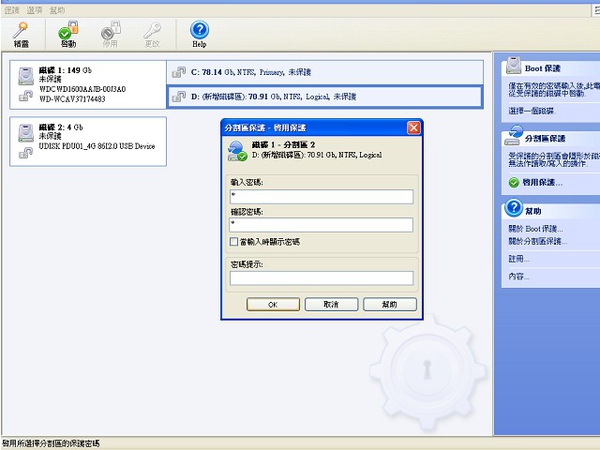Screen dimensions: 600x450
Task: Click the unlocked padlock icon under 磁碟 2
Action: tap(26, 153)
